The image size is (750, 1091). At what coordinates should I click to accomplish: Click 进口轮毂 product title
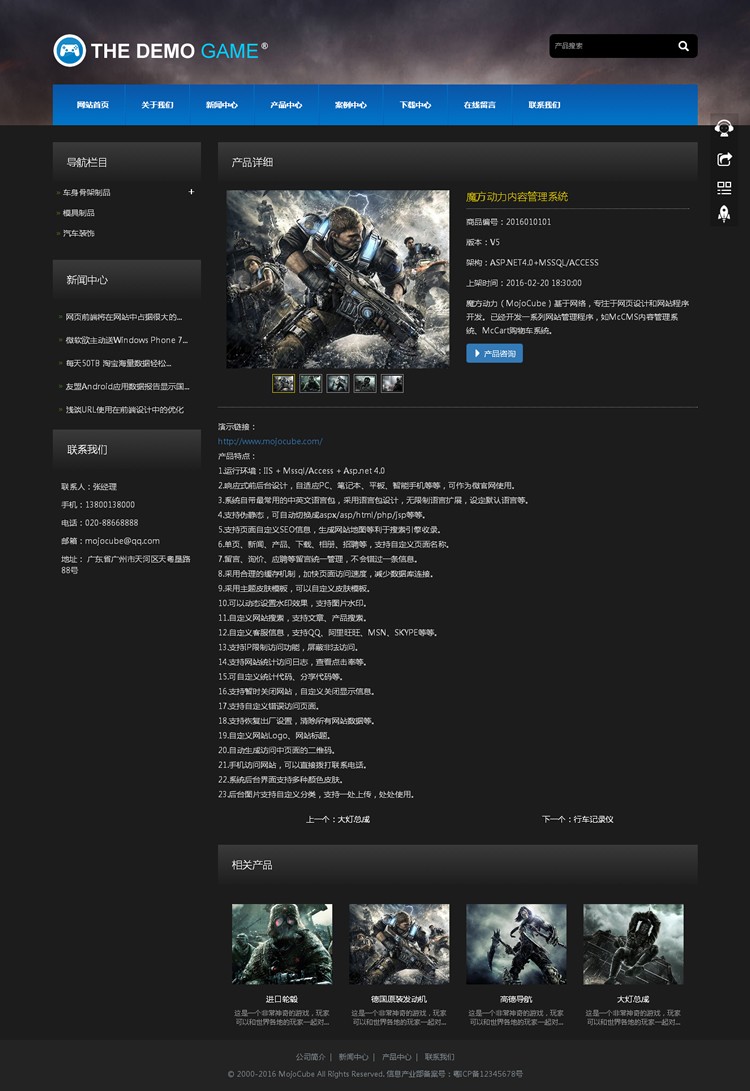pyautogui.click(x=282, y=999)
